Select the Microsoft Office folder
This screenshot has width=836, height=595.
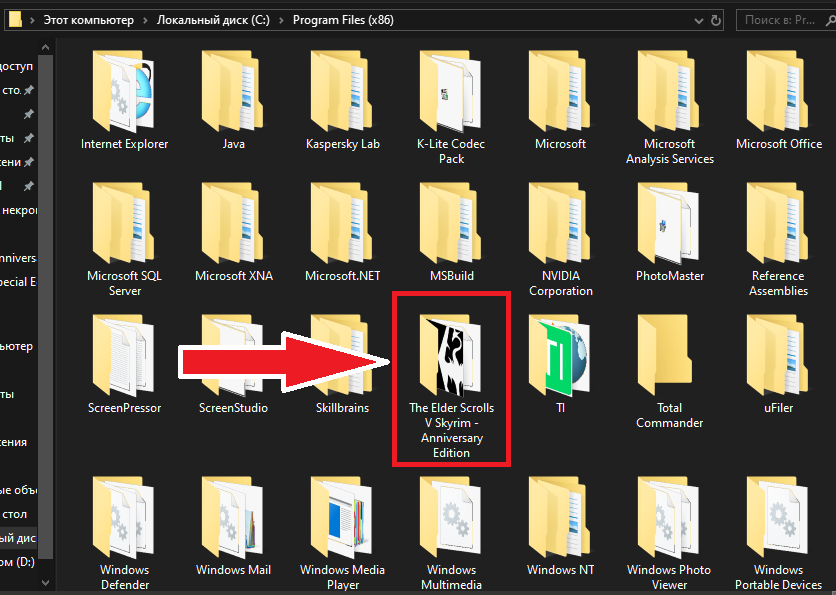[x=778, y=101]
